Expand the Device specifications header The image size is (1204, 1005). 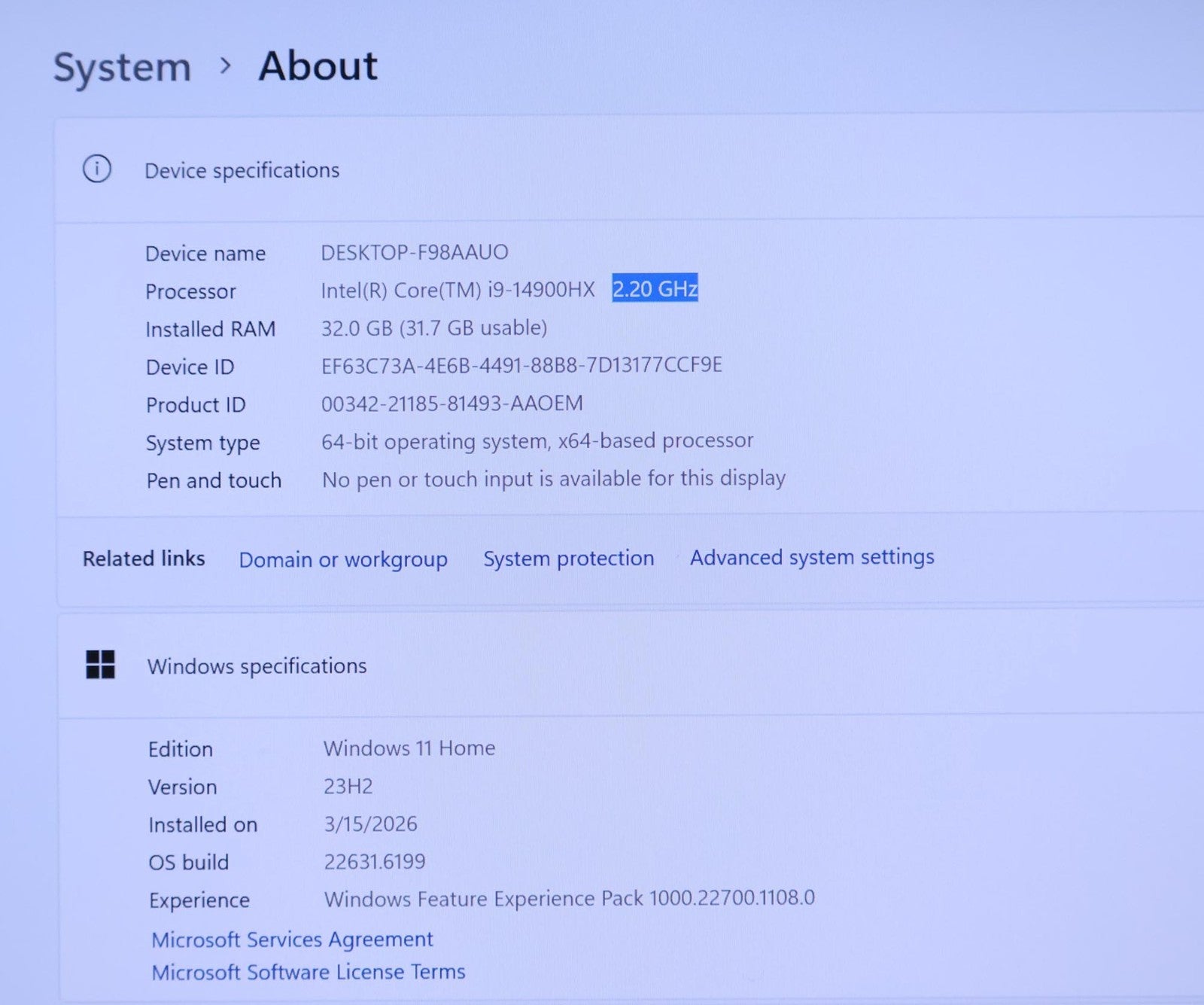tap(242, 171)
